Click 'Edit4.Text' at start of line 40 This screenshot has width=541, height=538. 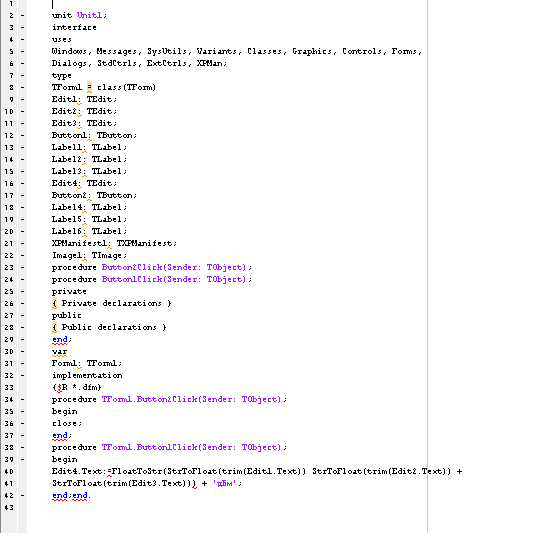(77, 471)
